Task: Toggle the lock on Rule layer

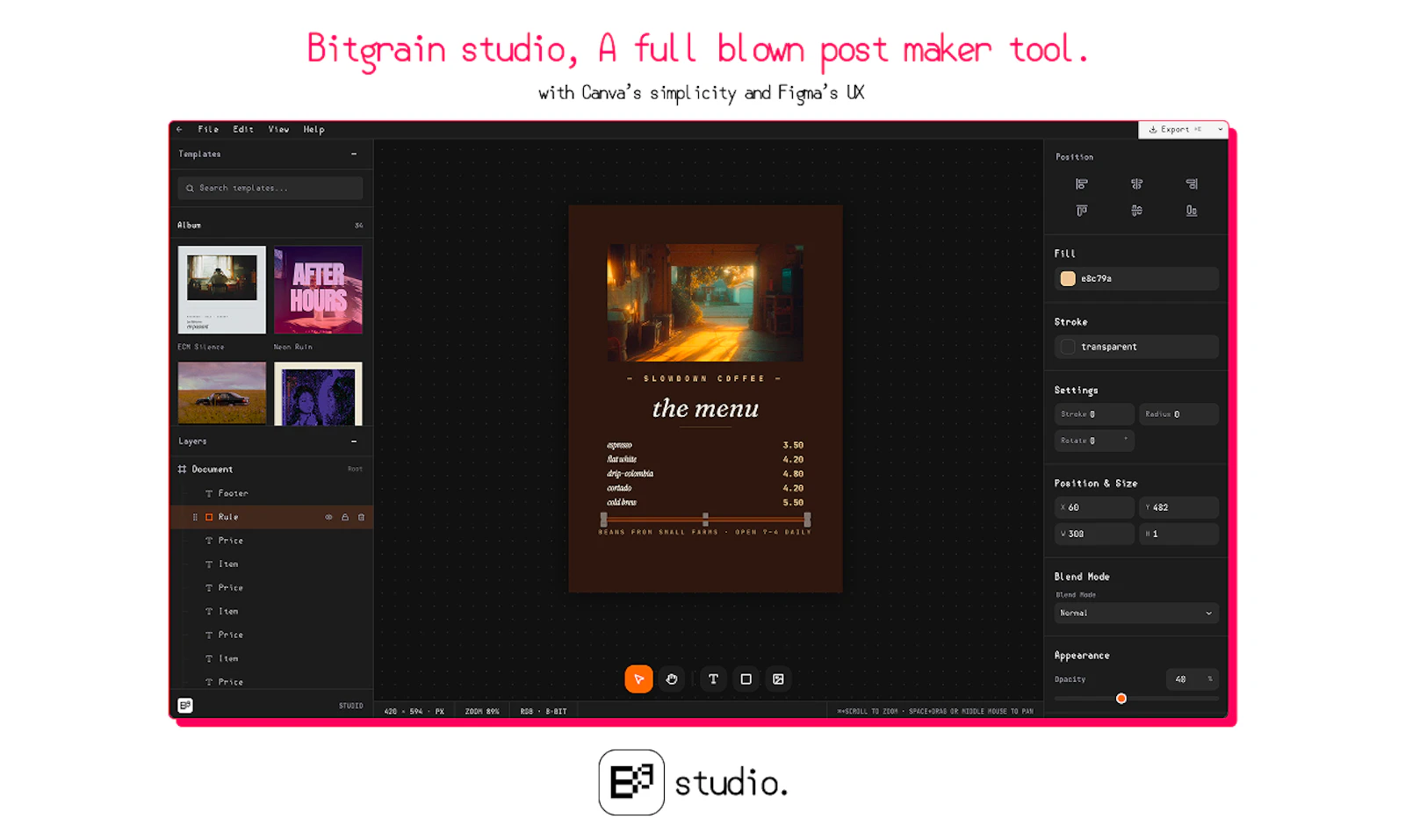Action: (345, 517)
